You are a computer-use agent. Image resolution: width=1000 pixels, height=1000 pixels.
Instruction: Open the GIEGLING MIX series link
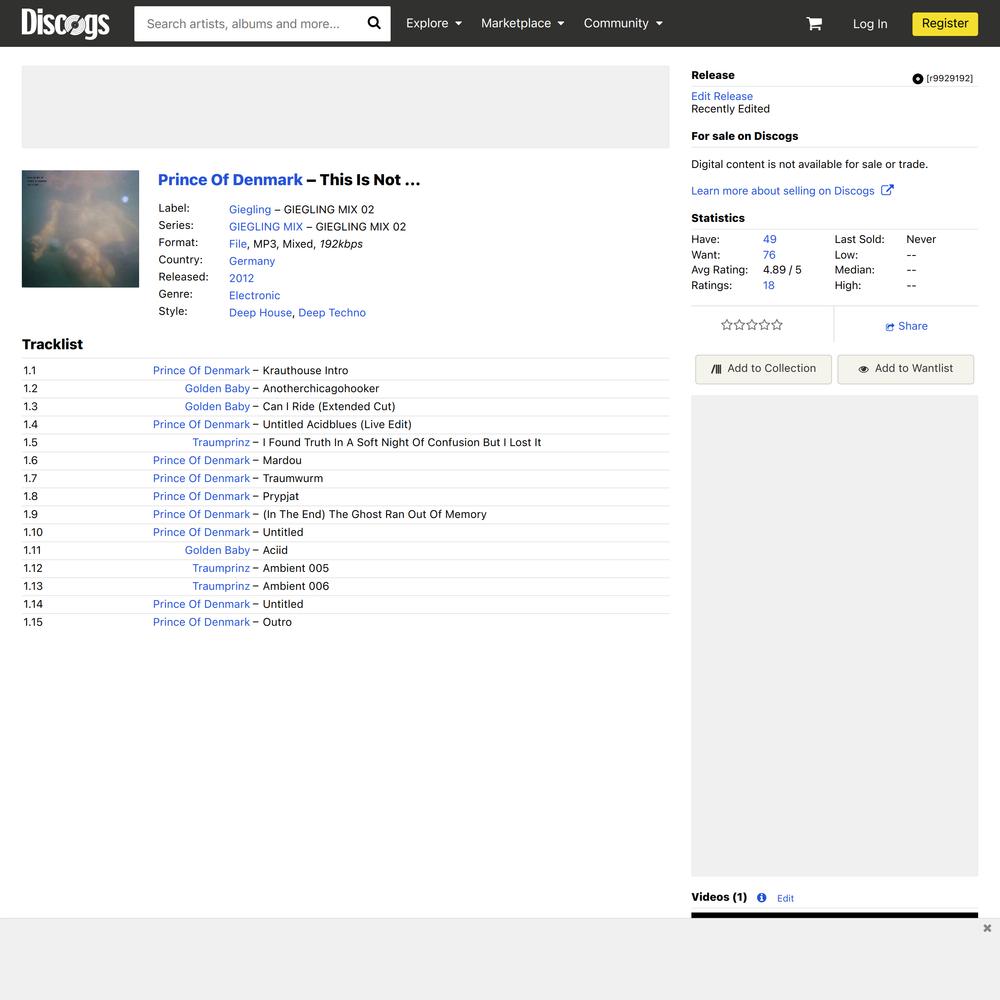pos(266,226)
